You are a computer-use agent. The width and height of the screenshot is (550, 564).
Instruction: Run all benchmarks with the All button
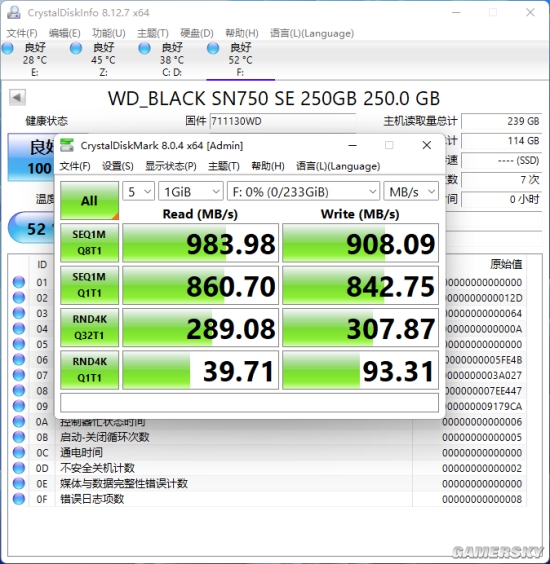90,200
